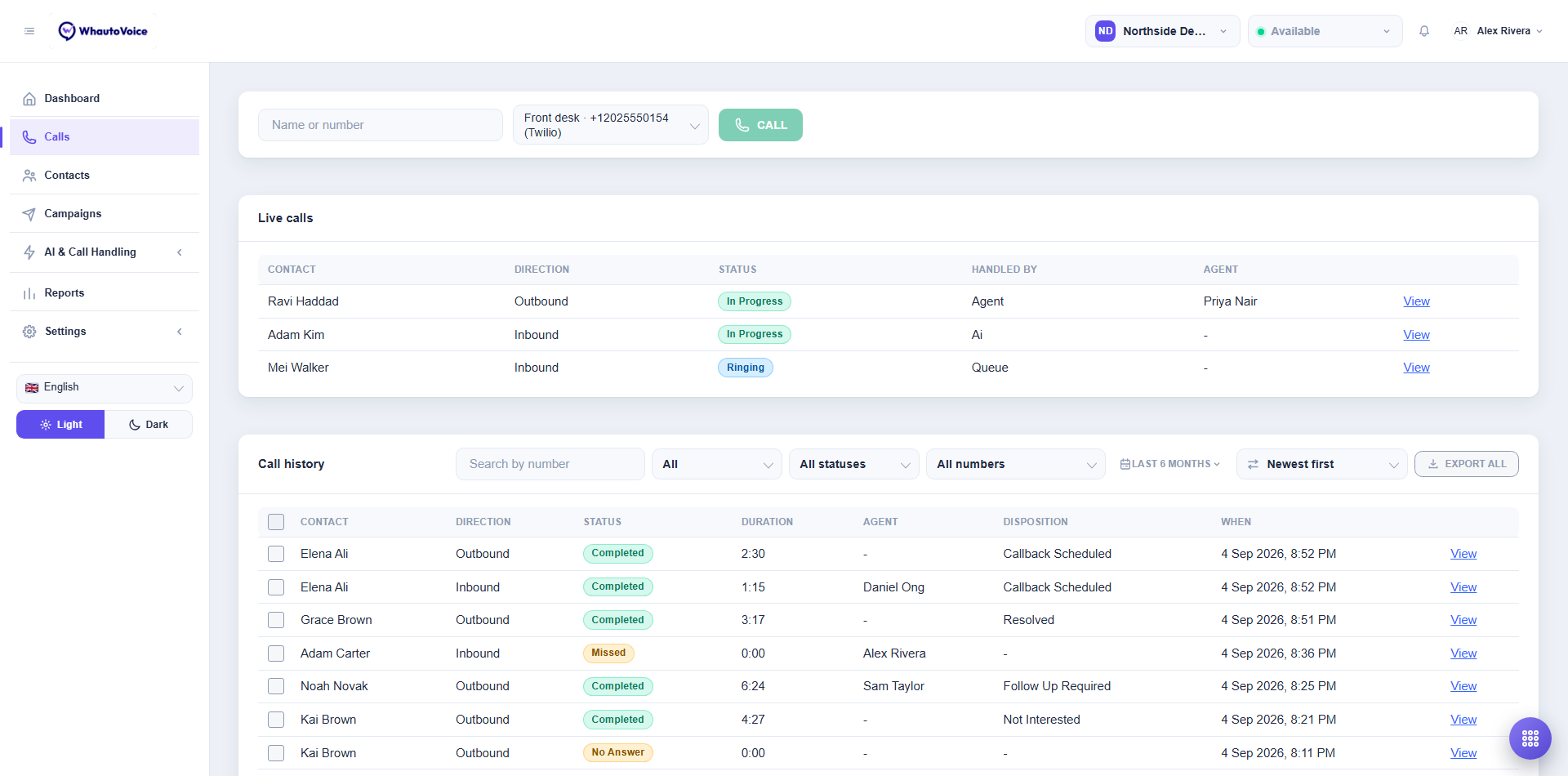Tick the select-all checkbox in Call history header
The width and height of the screenshot is (1568, 776).
276,522
